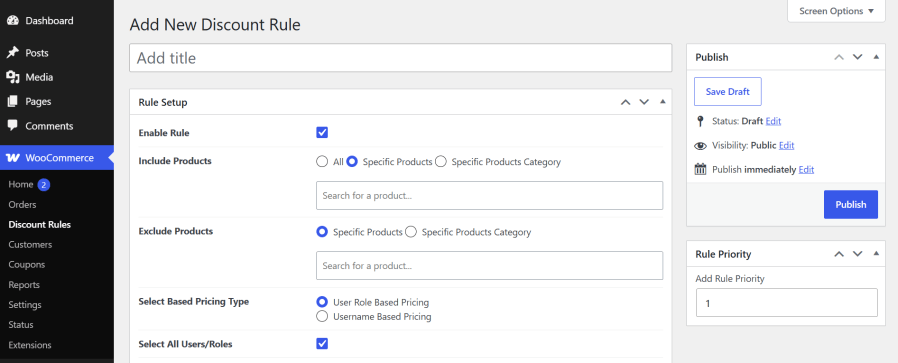Click the Add Rule Priority field
898x363 pixels.
pos(786,302)
